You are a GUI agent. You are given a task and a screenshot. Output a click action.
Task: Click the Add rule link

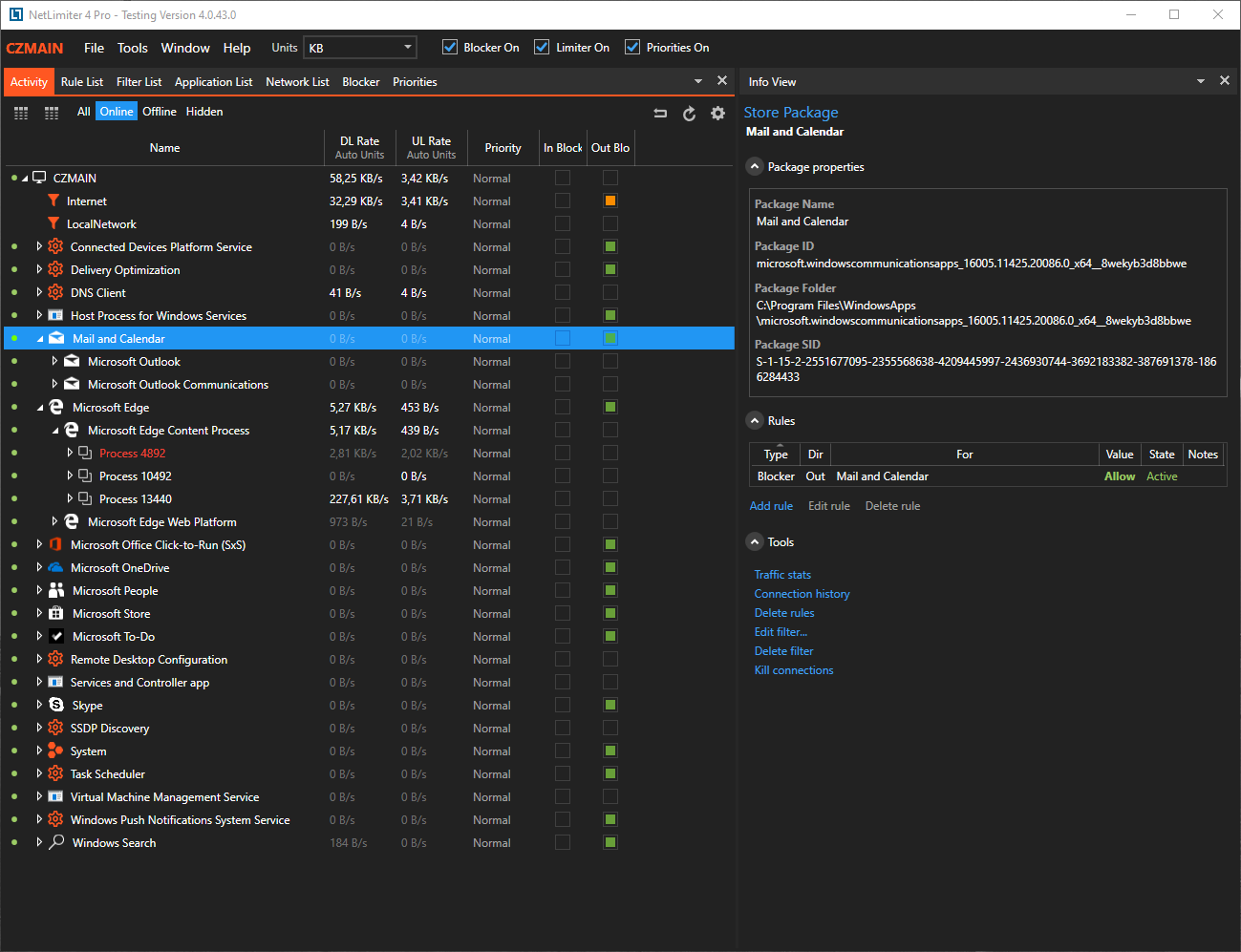pyautogui.click(x=770, y=505)
